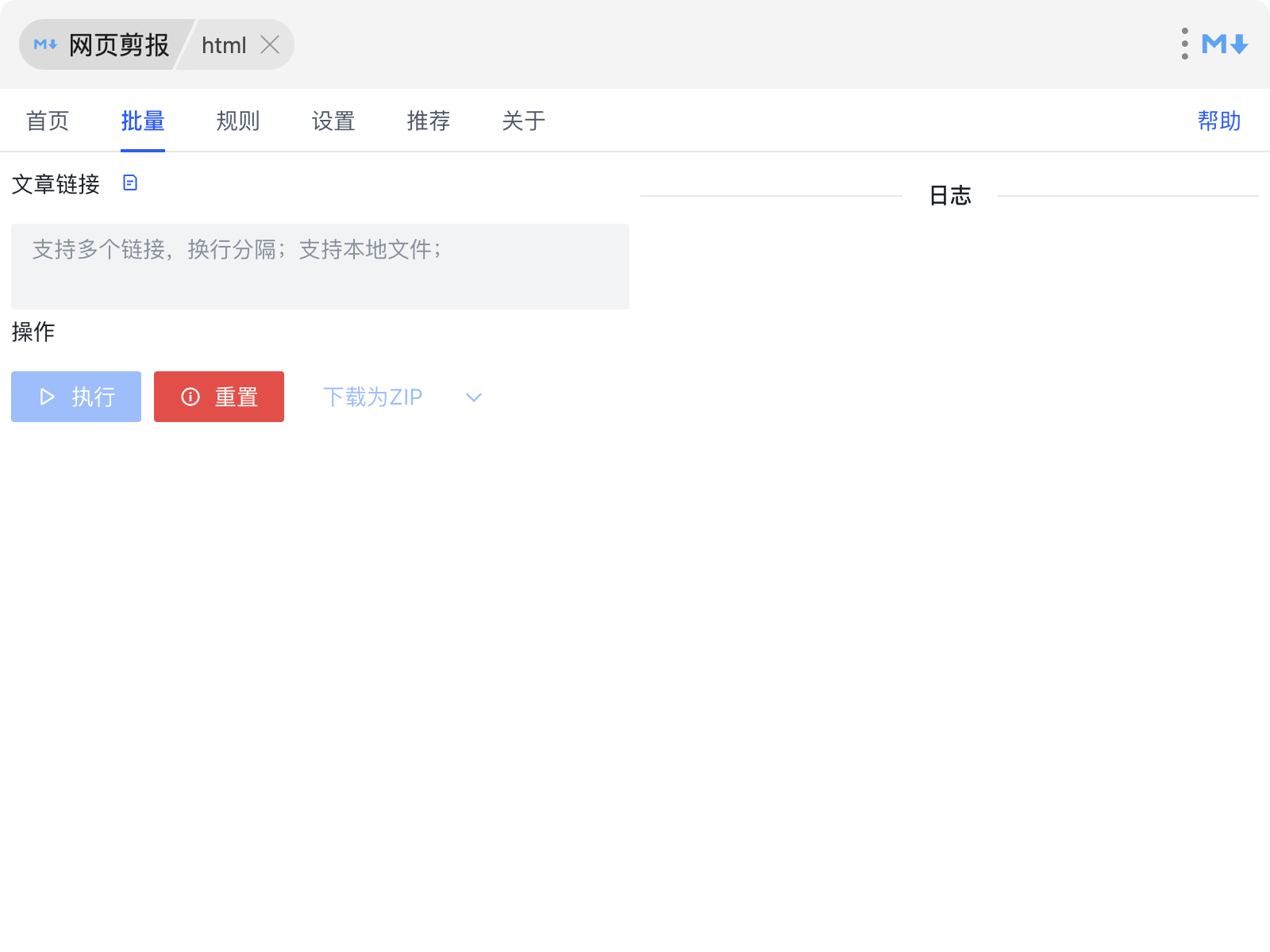Image resolution: width=1270 pixels, height=952 pixels.
Task: Go to the 设置 tab
Action: pos(333,121)
